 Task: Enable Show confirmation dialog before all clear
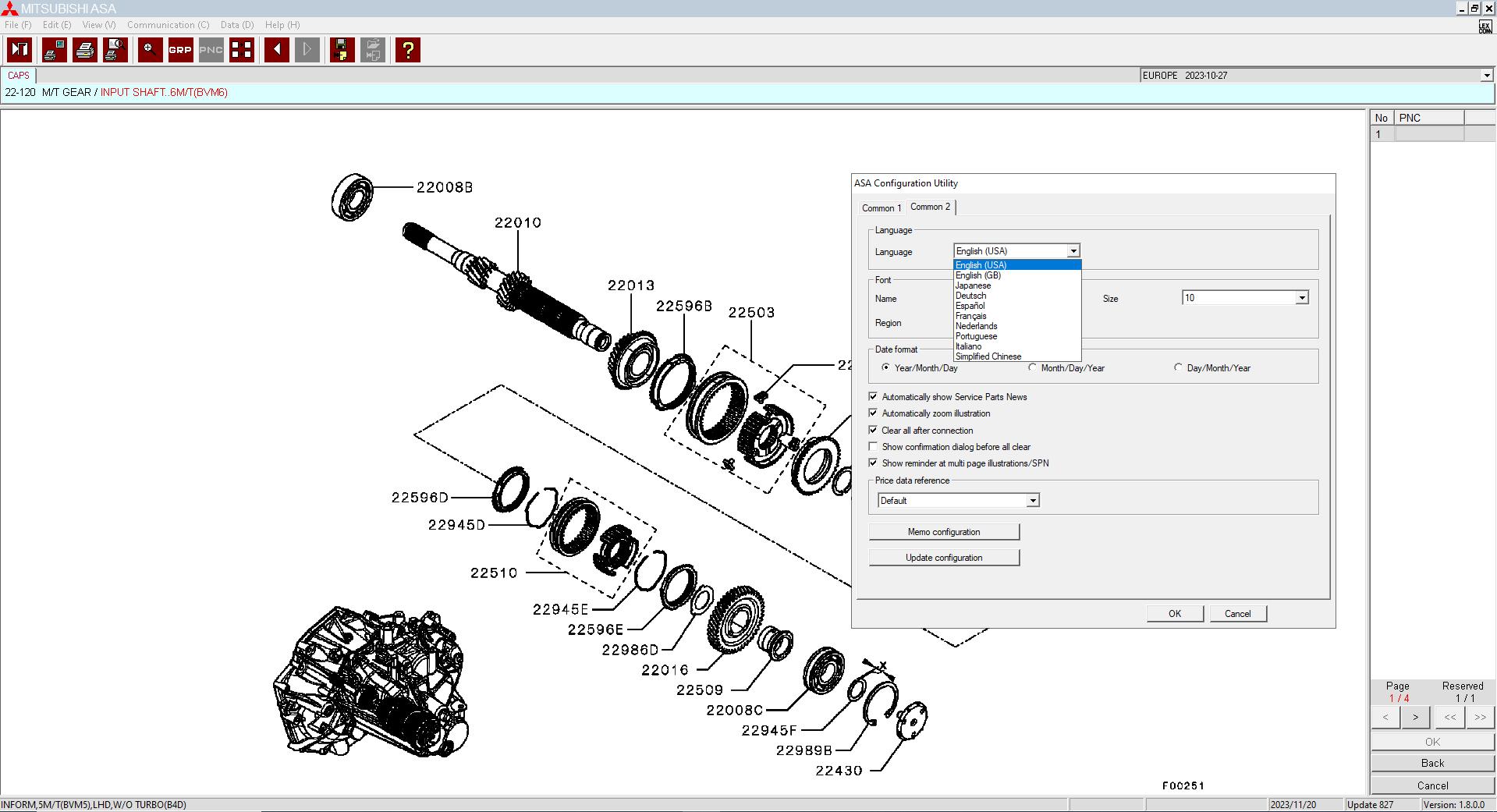874,446
